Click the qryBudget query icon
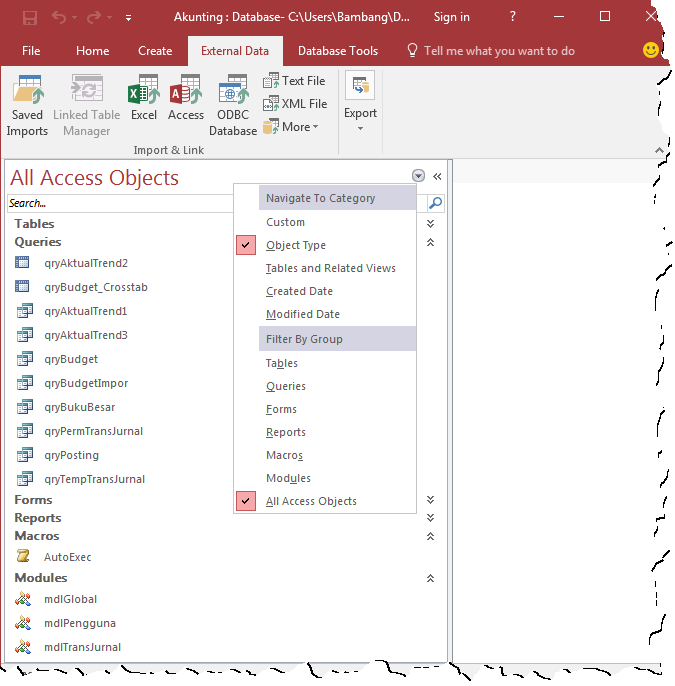675x686 pixels. (24, 359)
